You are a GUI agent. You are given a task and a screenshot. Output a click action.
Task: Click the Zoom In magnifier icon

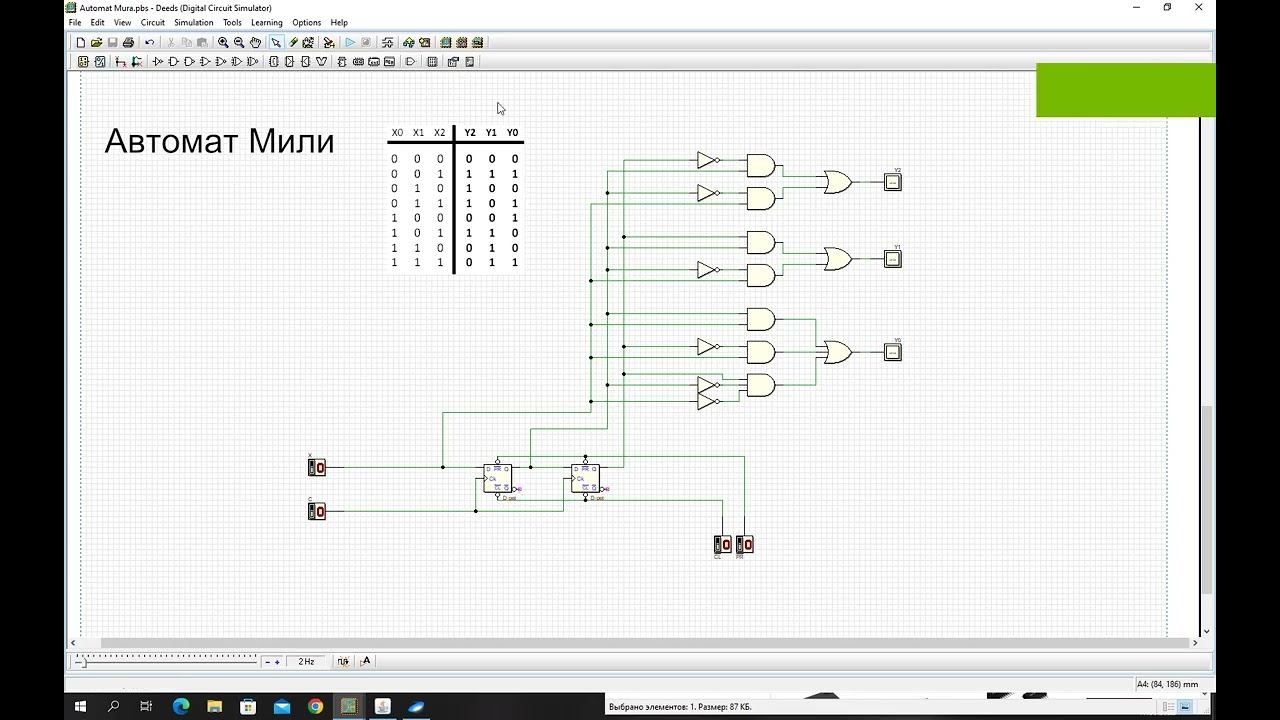(223, 42)
